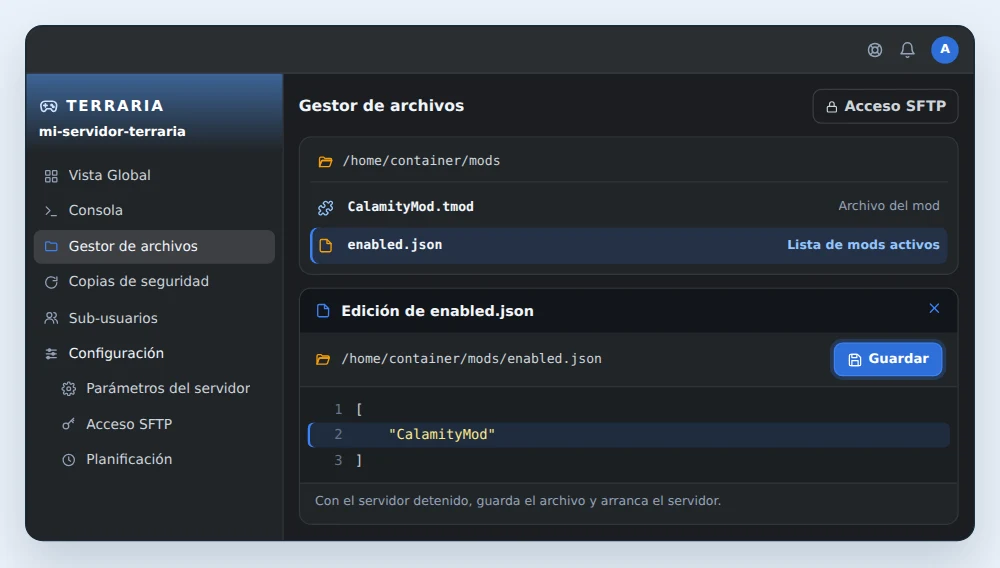Click the Copias de seguridad refresh icon
The height and width of the screenshot is (568, 1000).
51,282
